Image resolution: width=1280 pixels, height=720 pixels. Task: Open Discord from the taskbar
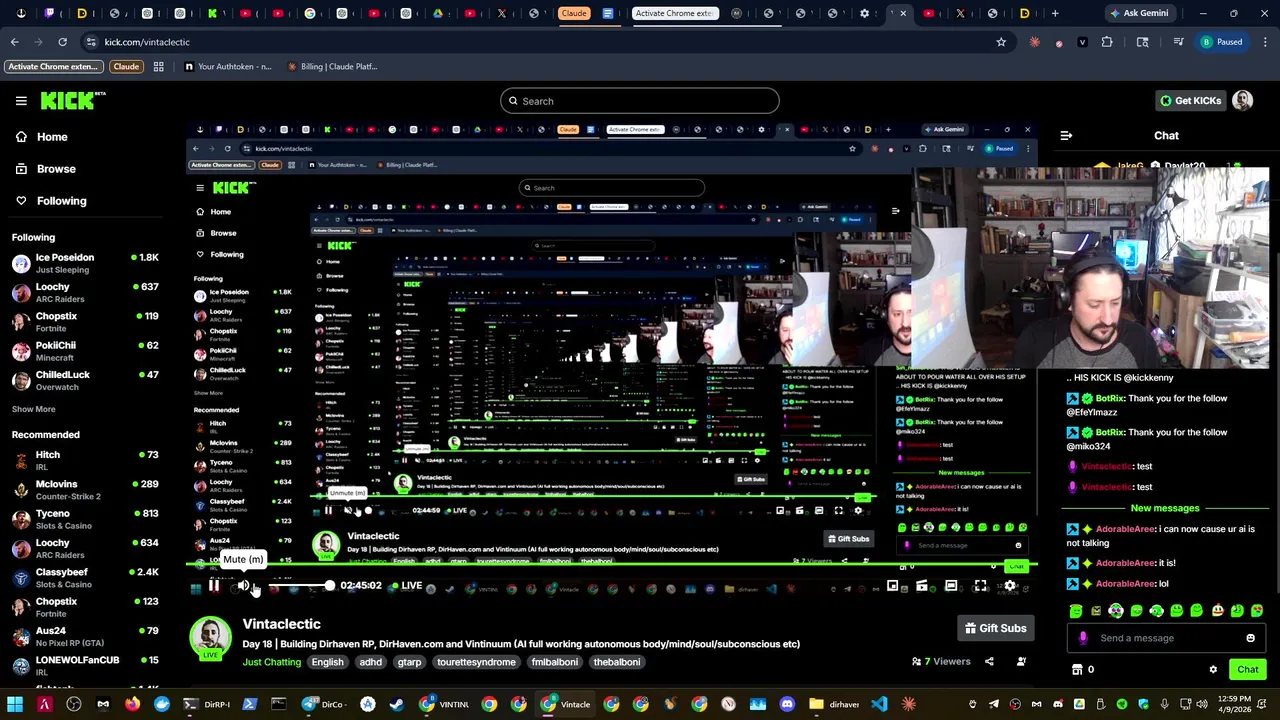[787, 704]
